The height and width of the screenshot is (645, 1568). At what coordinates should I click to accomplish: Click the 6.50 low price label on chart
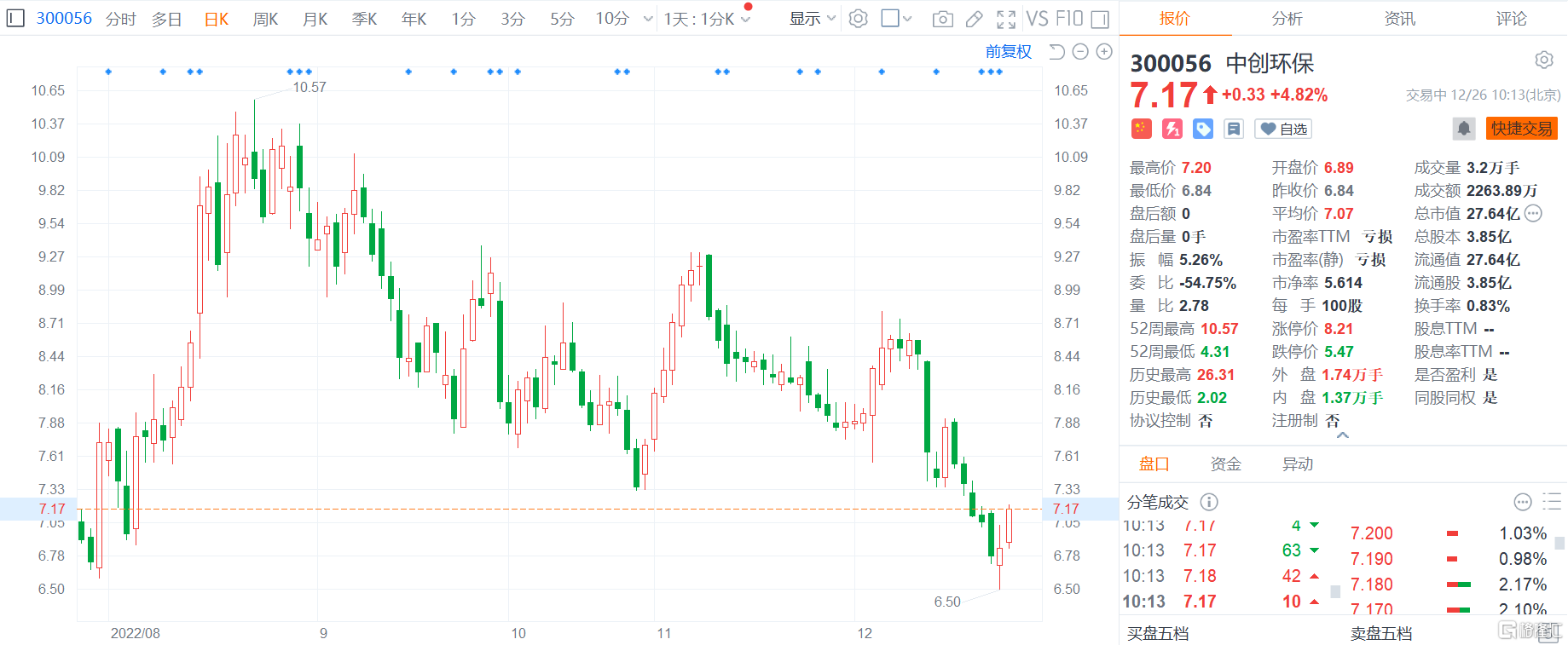947,602
